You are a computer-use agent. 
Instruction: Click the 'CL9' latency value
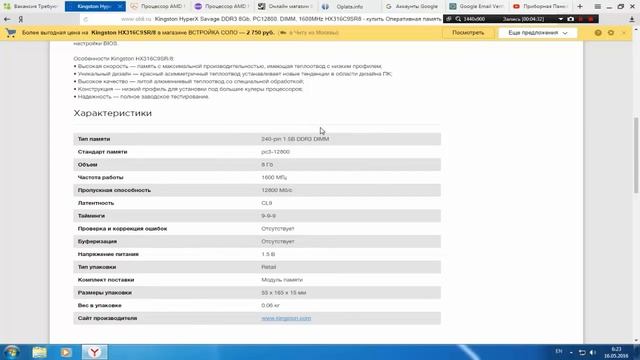(267, 203)
